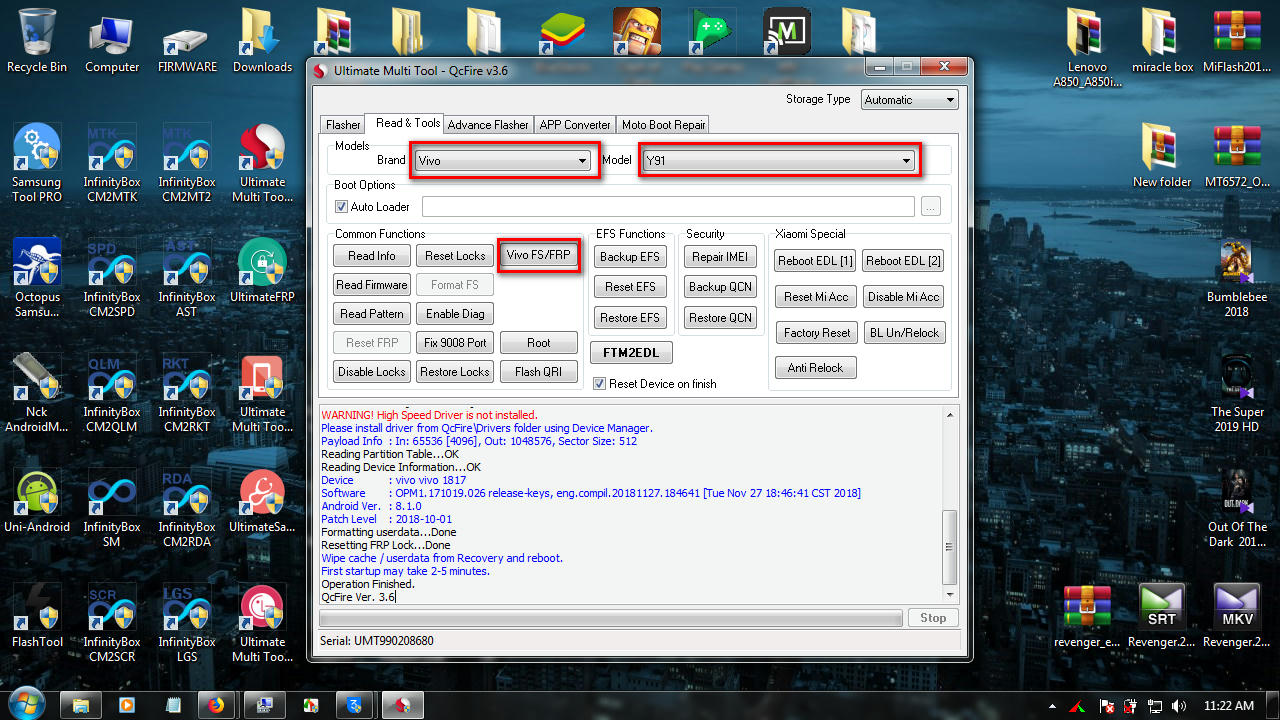The height and width of the screenshot is (720, 1280).
Task: Click the Fix 9008 Port button
Action: tap(455, 343)
